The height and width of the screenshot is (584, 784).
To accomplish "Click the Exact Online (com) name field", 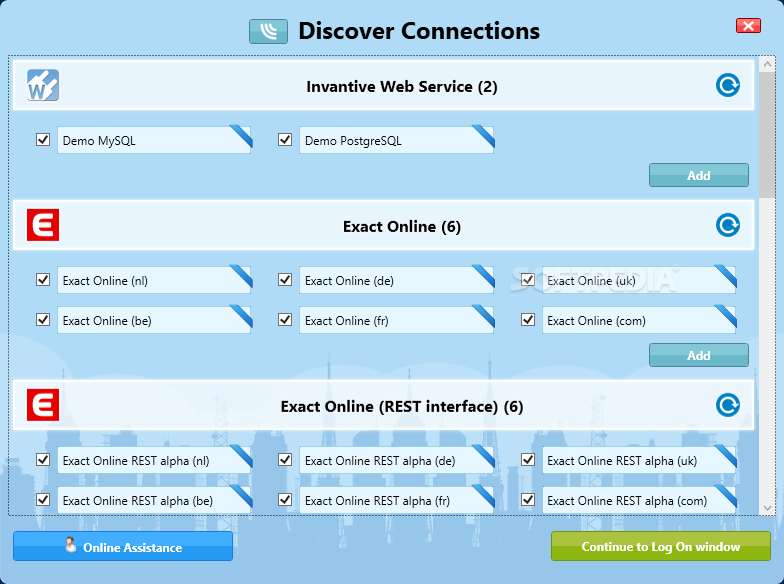I will [x=639, y=320].
